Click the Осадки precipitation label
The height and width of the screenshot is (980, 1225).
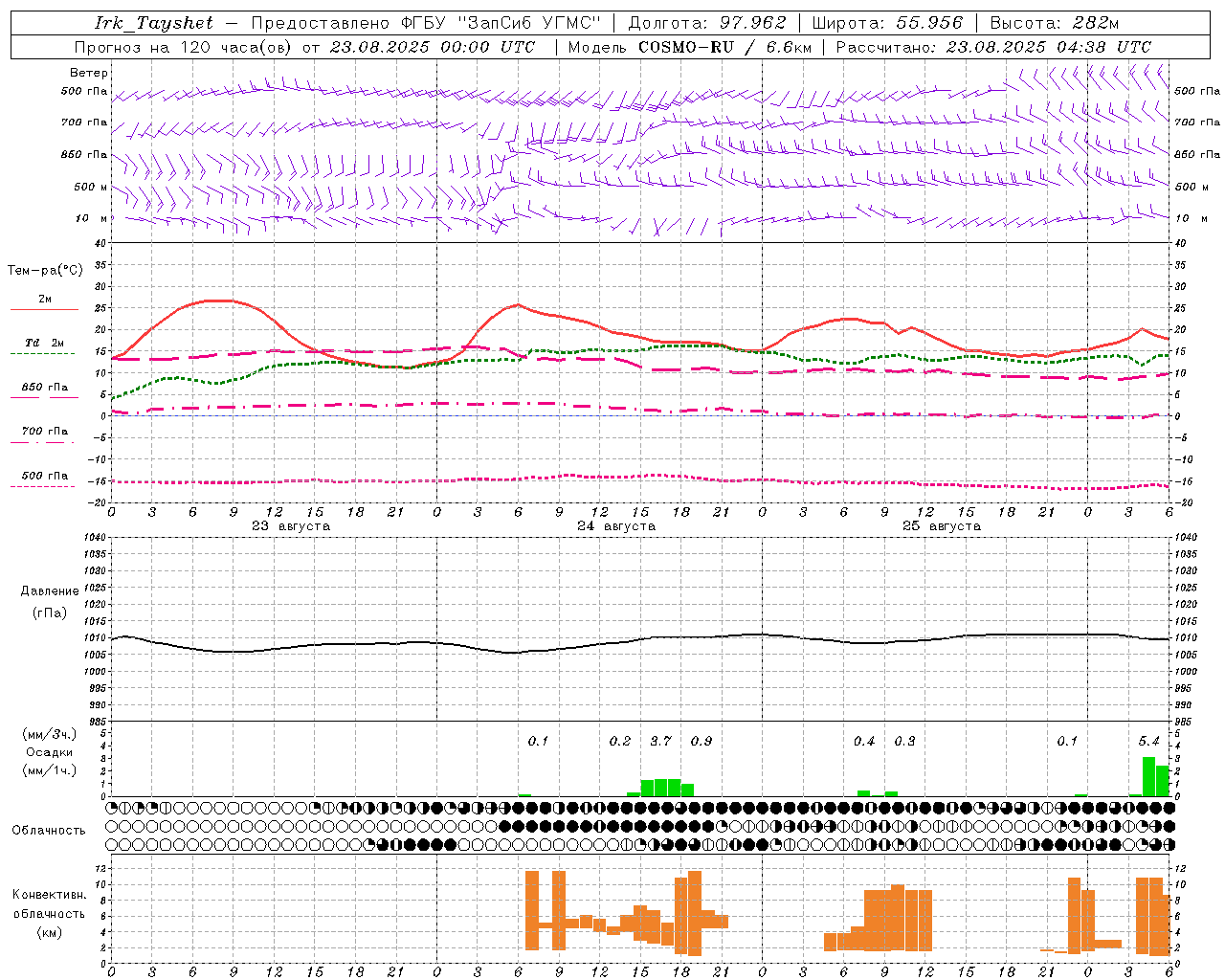pyautogui.click(x=50, y=752)
